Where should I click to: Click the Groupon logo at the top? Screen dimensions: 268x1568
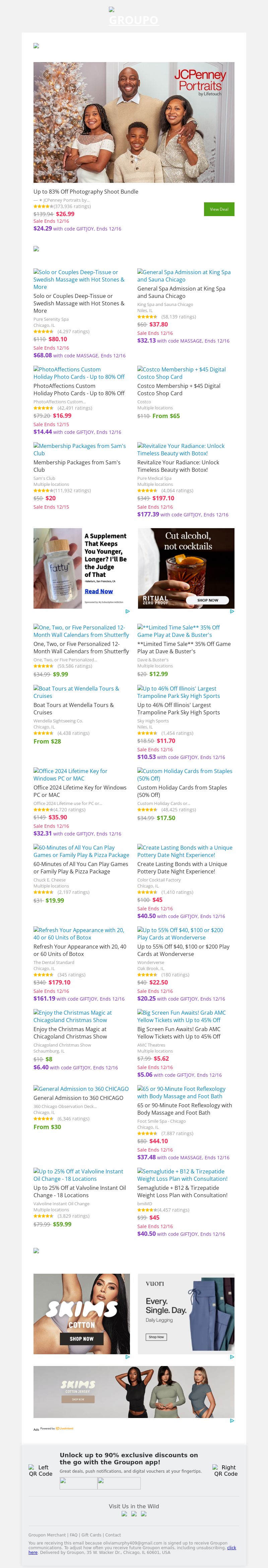134,19
